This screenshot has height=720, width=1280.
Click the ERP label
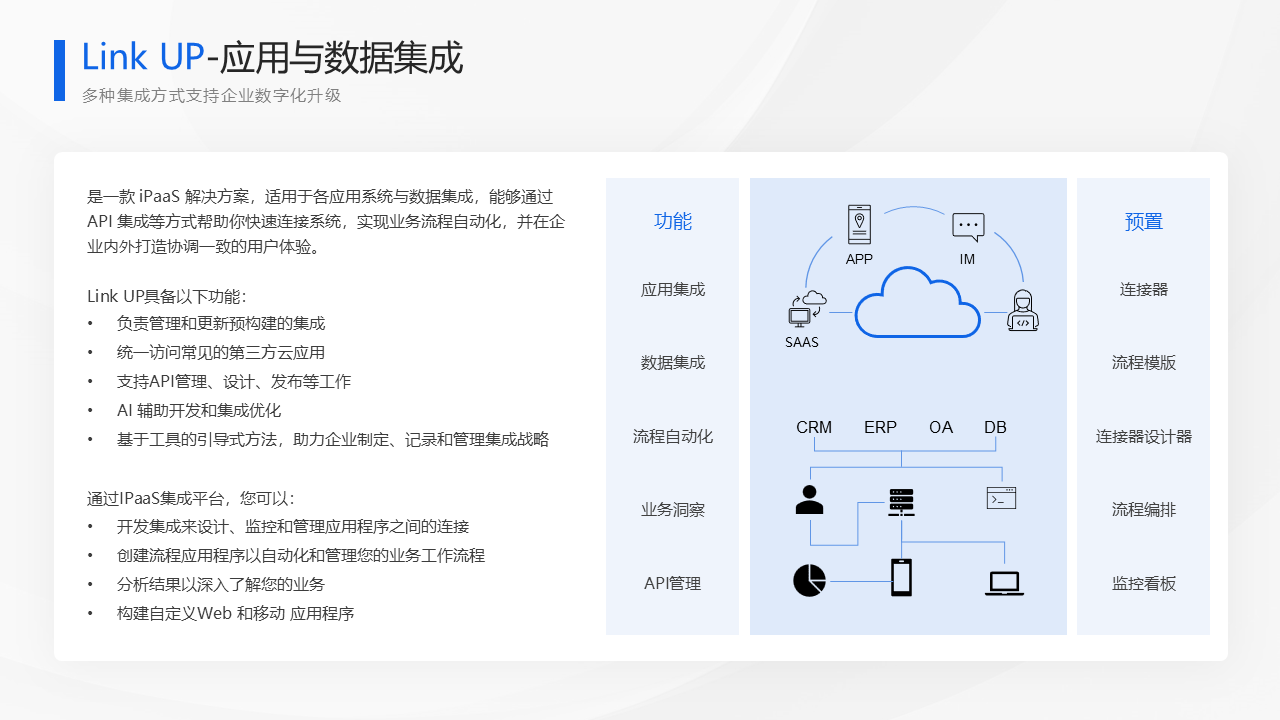click(880, 427)
